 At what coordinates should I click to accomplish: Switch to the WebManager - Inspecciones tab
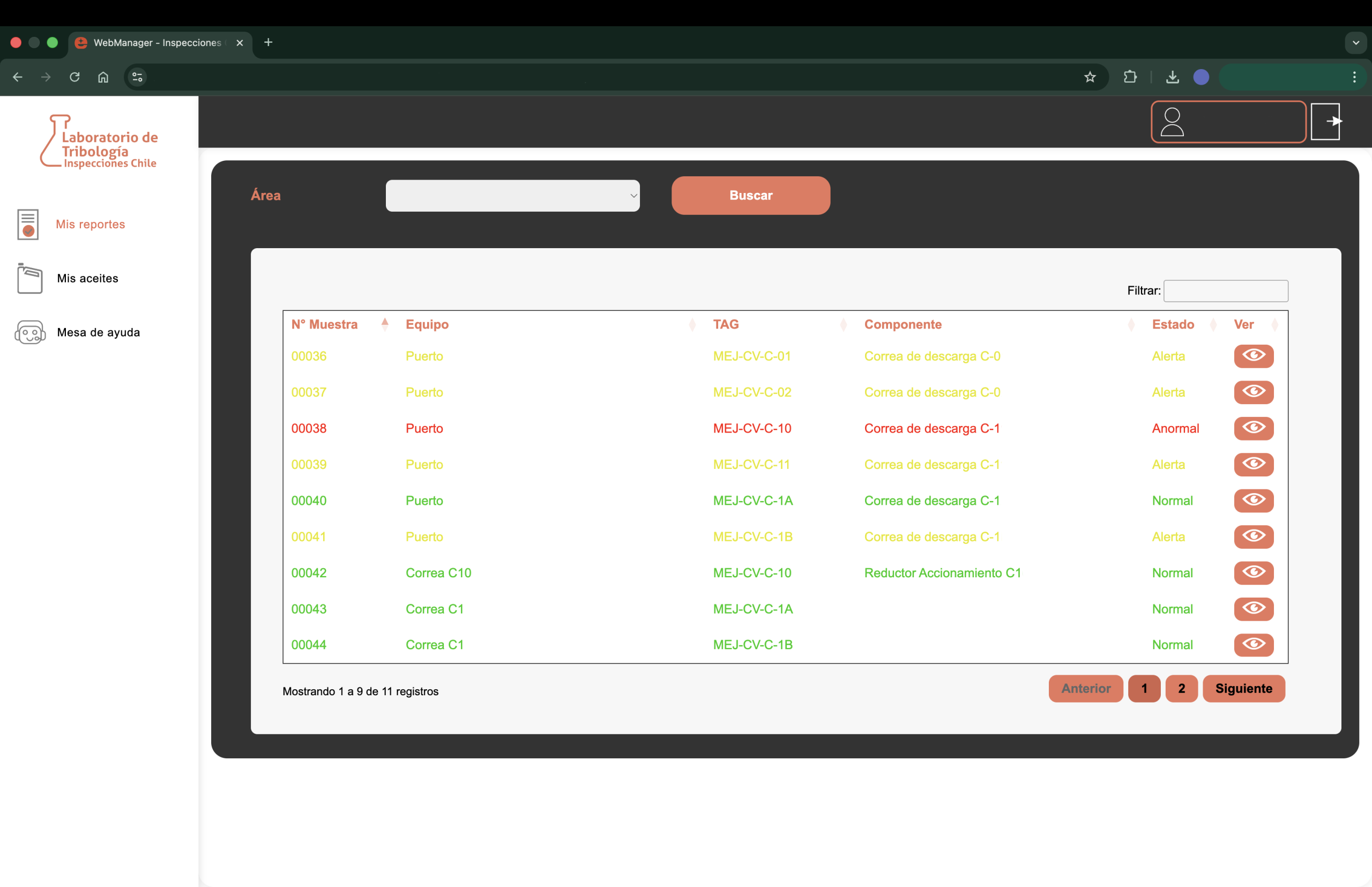coord(156,43)
